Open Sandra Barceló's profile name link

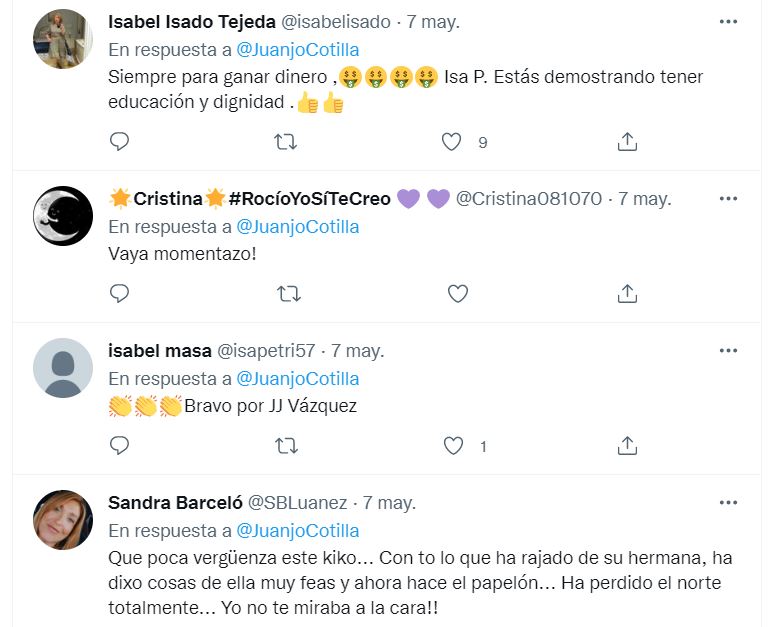pos(173,502)
